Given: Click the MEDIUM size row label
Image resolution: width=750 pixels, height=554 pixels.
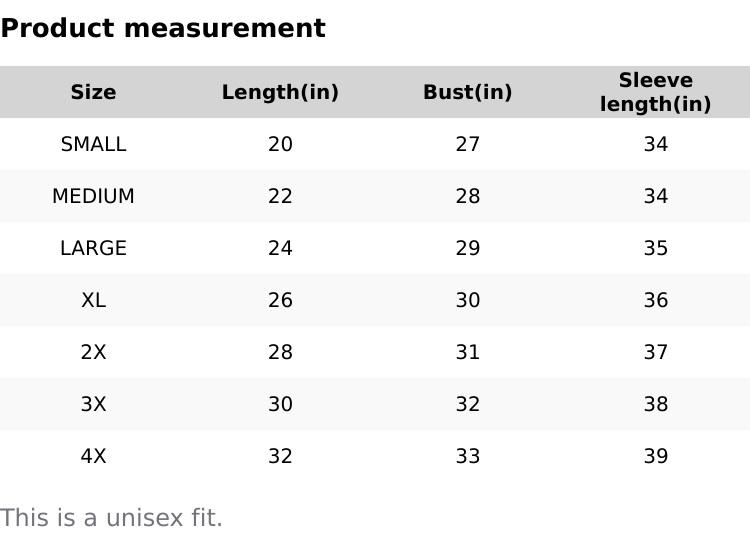Looking at the screenshot, I should [x=93, y=196].
